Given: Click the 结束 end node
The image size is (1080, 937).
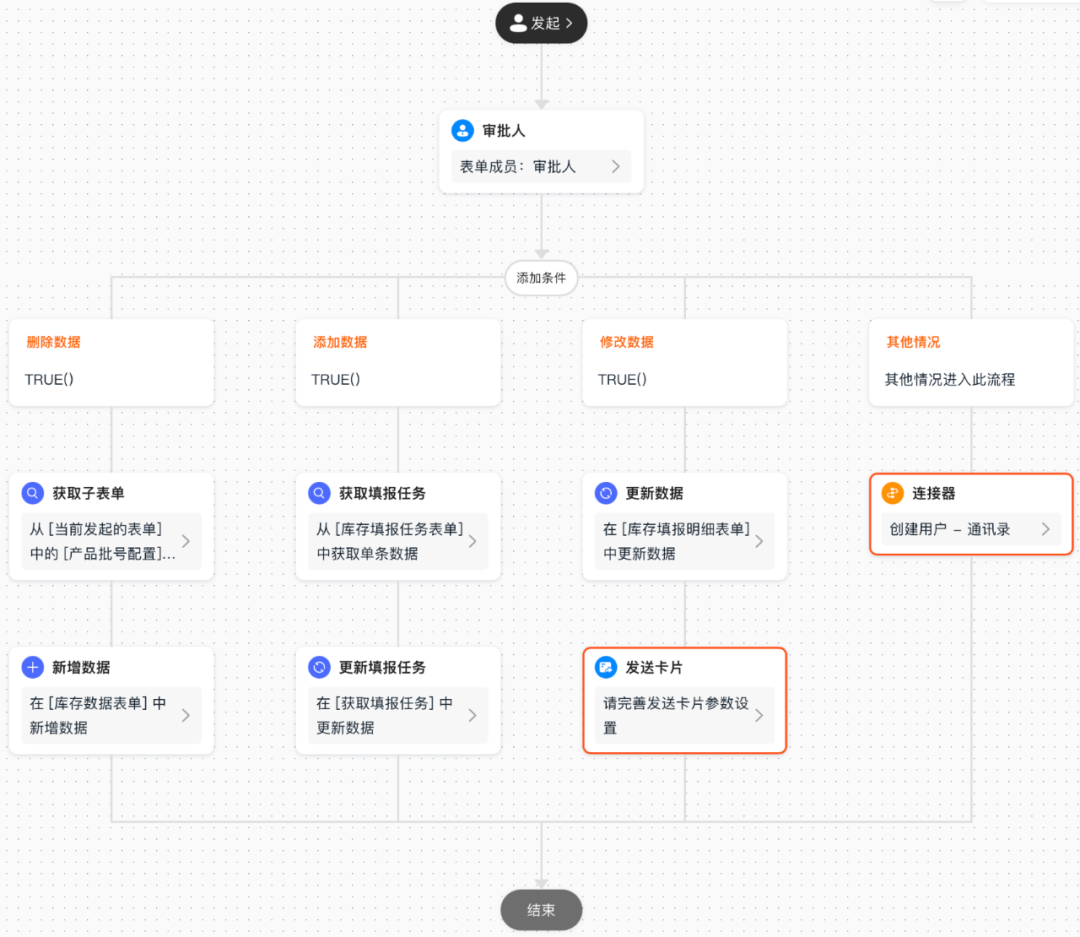Looking at the screenshot, I should [541, 910].
